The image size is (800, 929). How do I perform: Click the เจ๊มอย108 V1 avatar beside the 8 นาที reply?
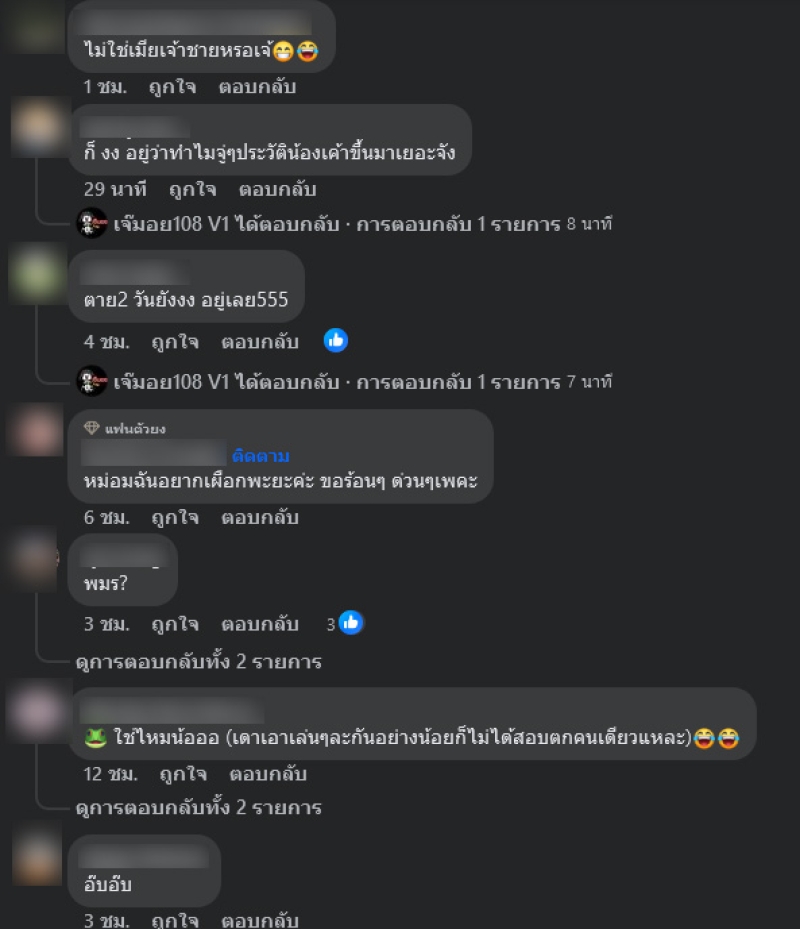[92, 223]
